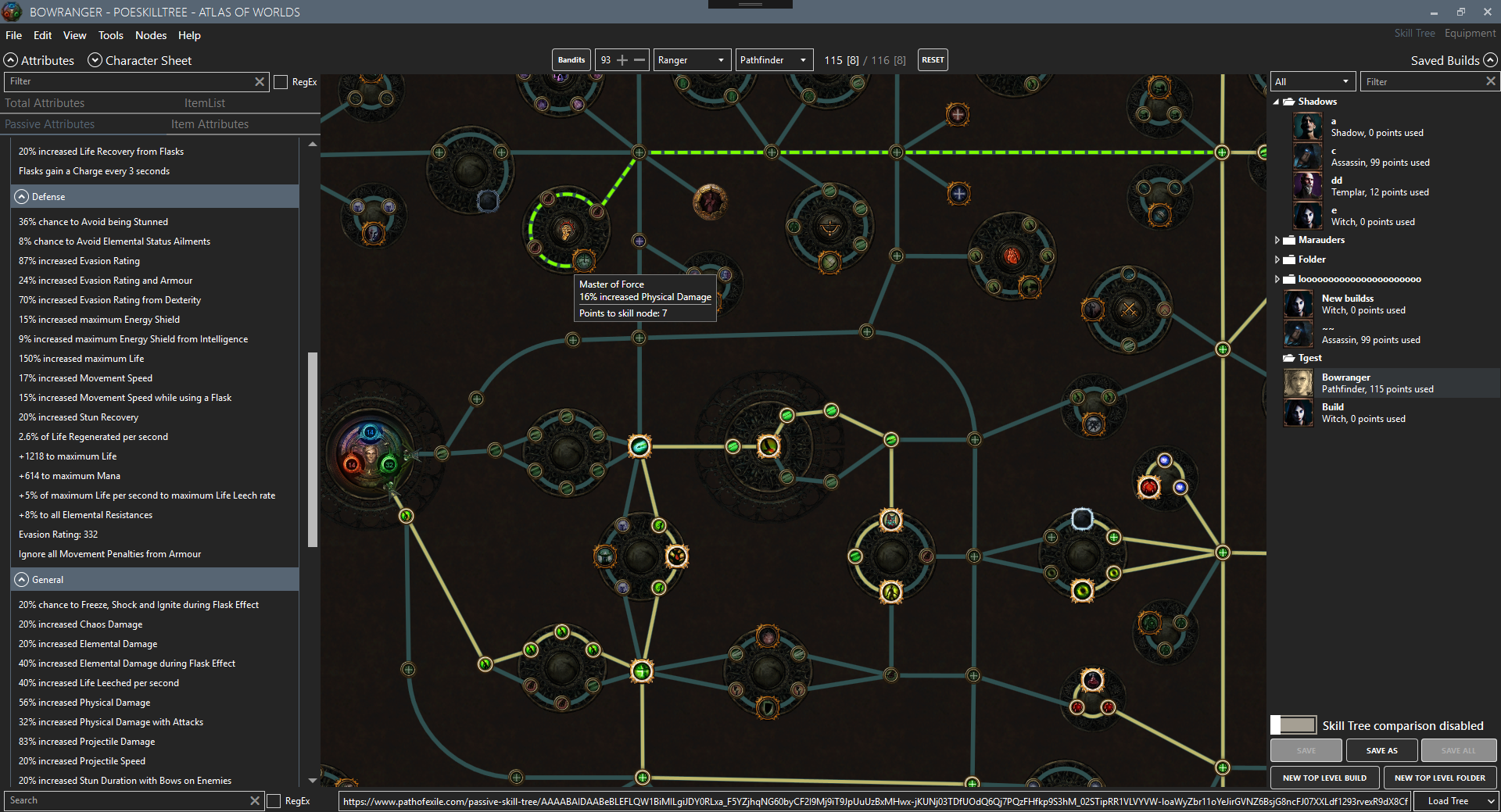Click the minus icon to lower level
Image resolution: width=1501 pixels, height=812 pixels.
click(x=639, y=59)
